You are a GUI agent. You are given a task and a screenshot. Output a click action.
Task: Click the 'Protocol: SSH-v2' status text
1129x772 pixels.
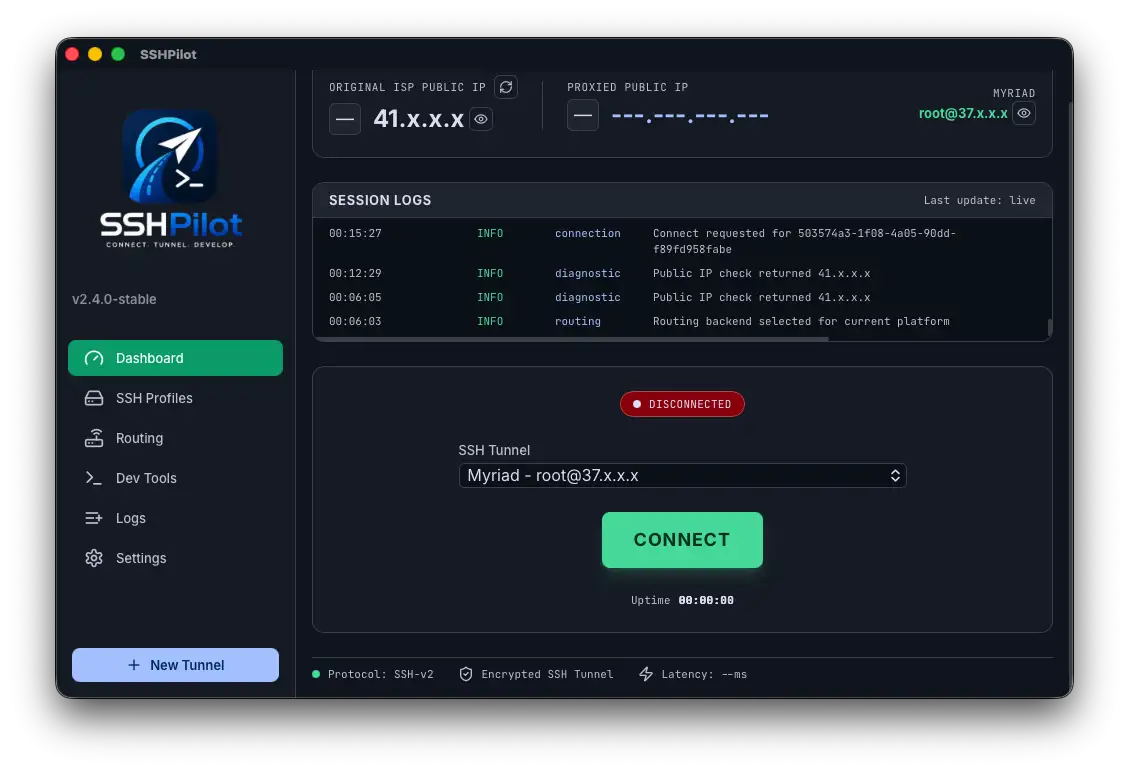tap(380, 674)
